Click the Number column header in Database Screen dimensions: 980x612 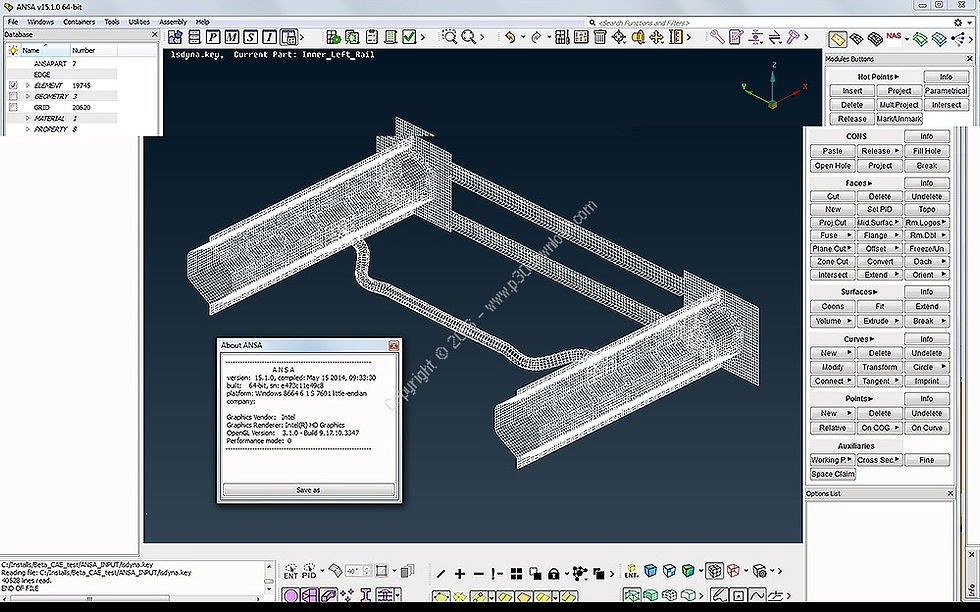(x=94, y=50)
